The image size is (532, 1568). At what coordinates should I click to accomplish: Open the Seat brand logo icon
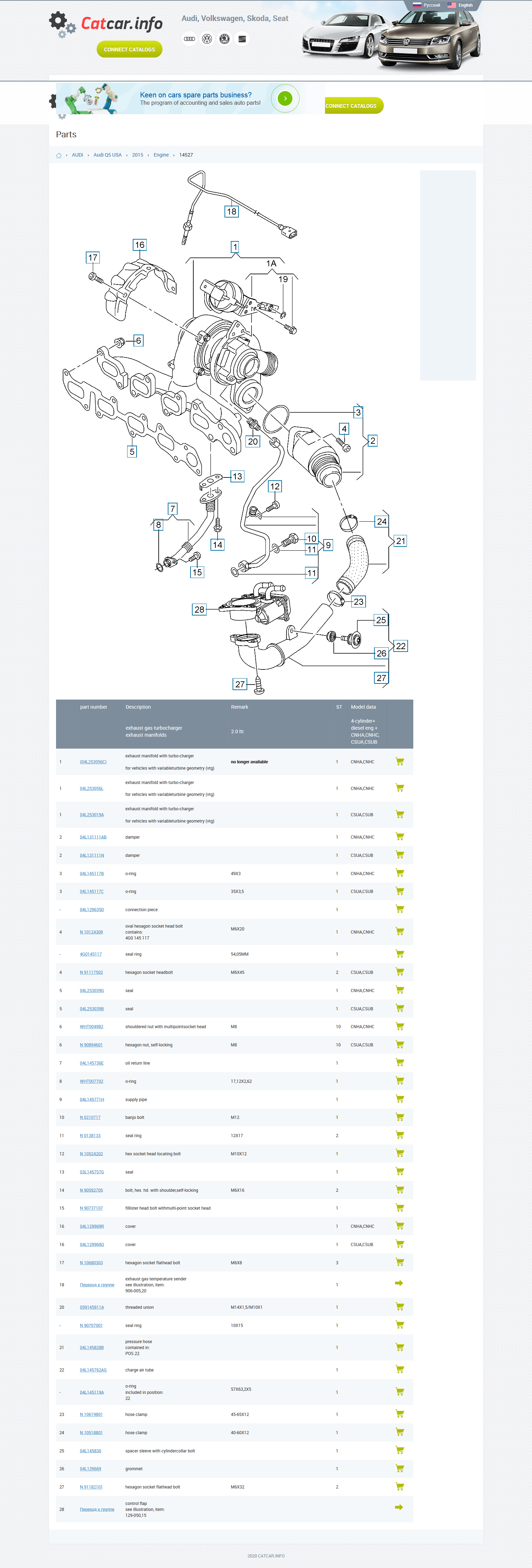pyautogui.click(x=242, y=39)
